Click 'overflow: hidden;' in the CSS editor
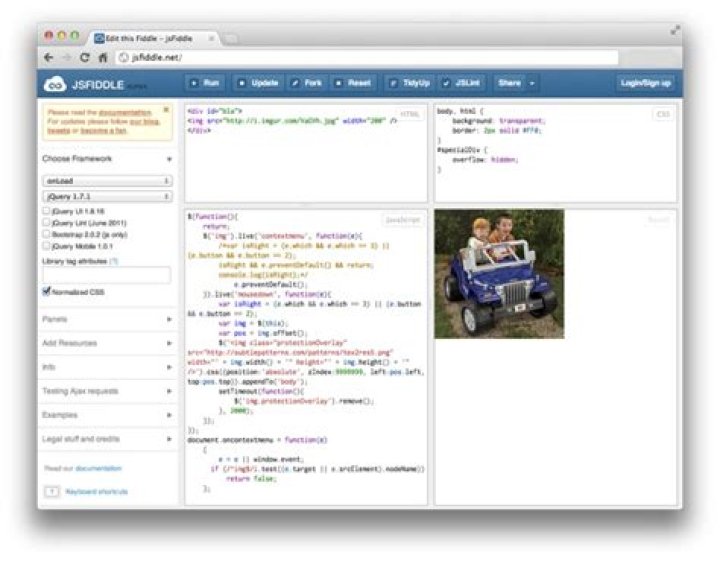The height and width of the screenshot is (561, 720). click(x=485, y=160)
